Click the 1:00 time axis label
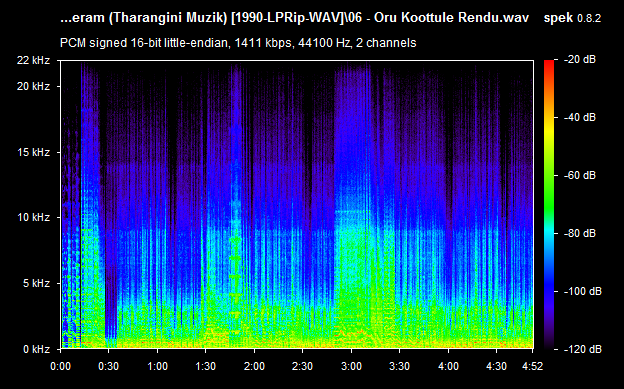624x389 pixels. click(x=157, y=366)
